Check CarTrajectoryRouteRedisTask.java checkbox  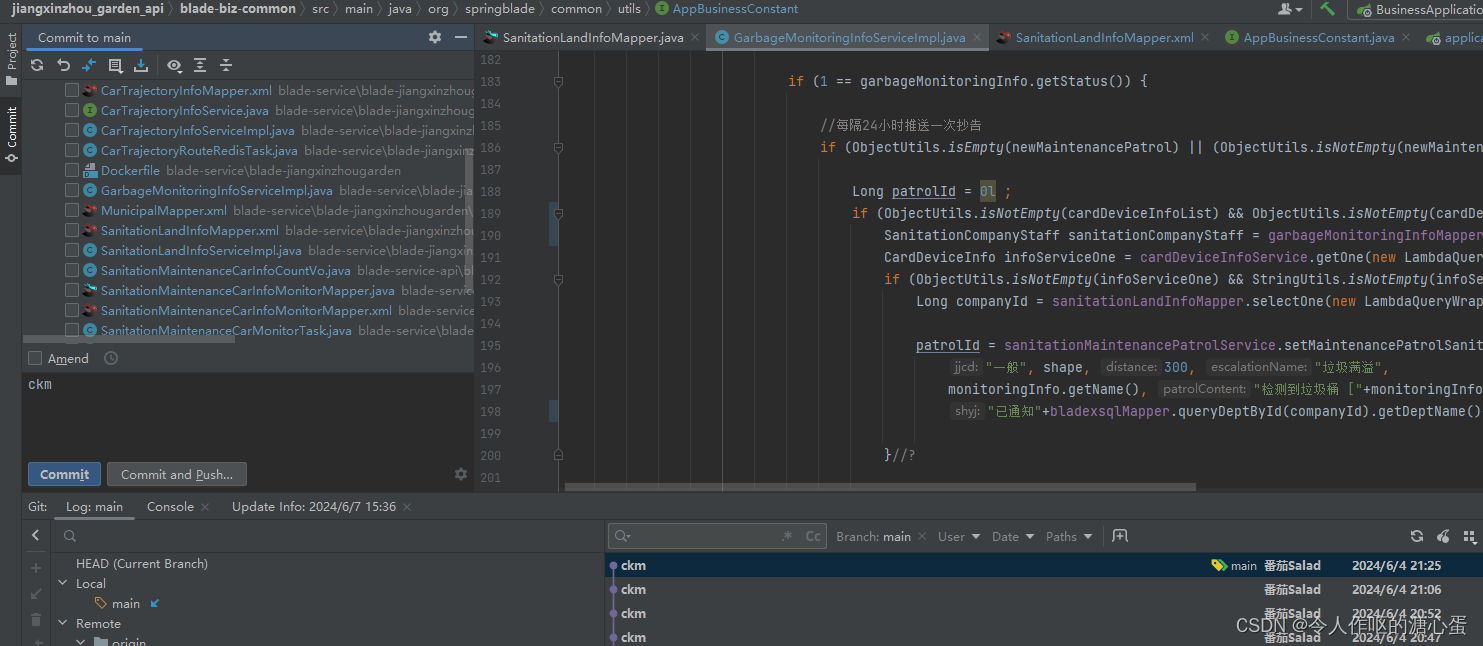(x=72, y=150)
